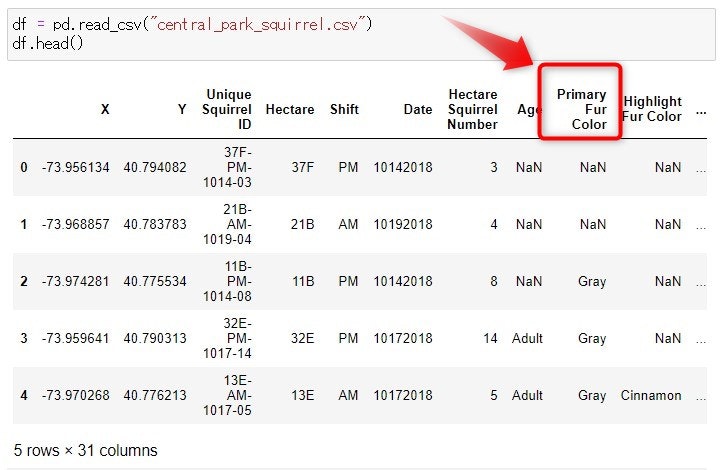
Task: Click the Primary Fur Color column header
Action: [581, 109]
